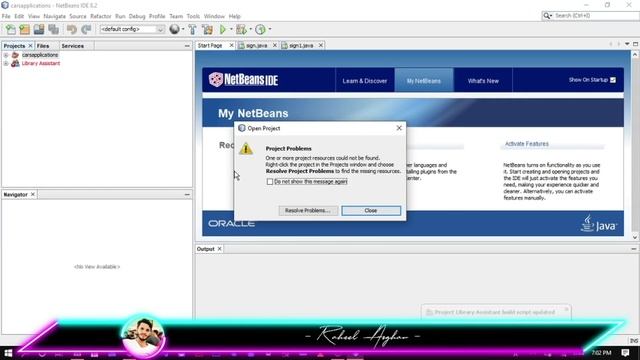Close the sign1.java tab
The image size is (640, 360).
coord(321,45)
